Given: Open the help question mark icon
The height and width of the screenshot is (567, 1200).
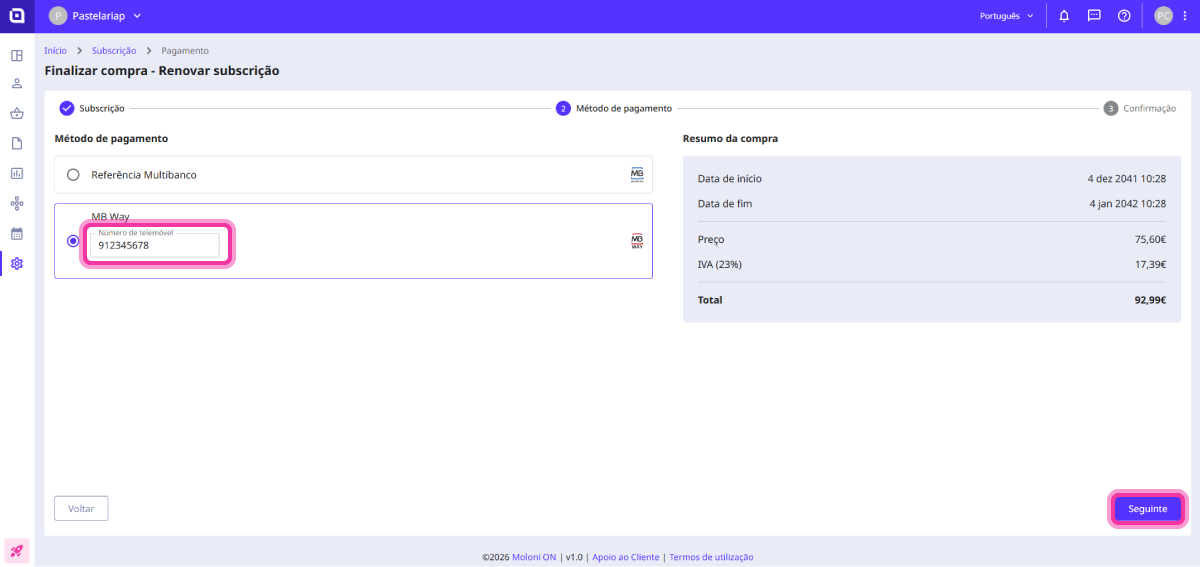Looking at the screenshot, I should pos(1124,16).
